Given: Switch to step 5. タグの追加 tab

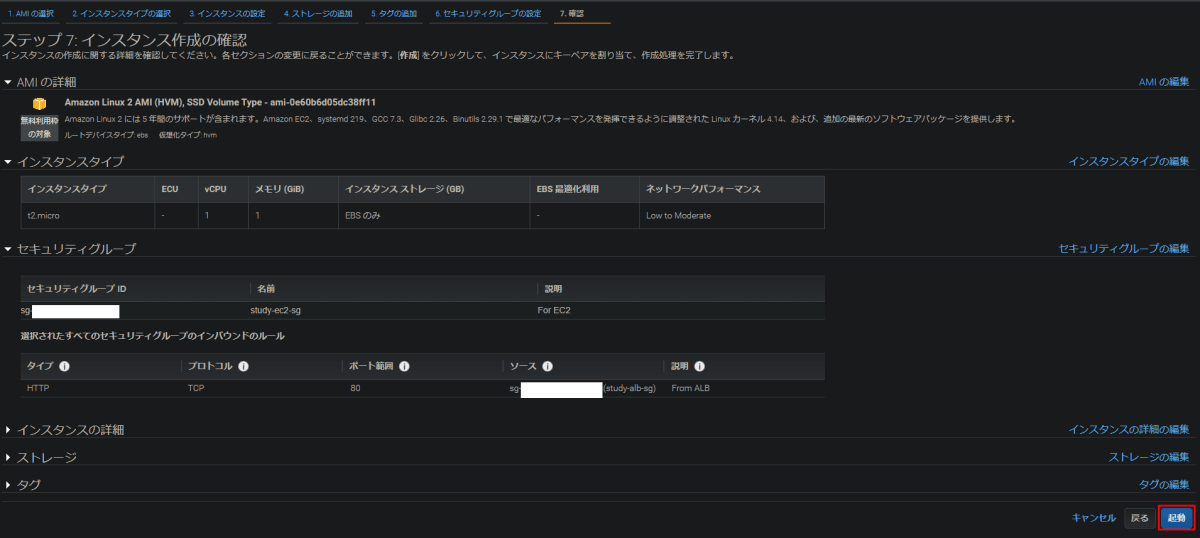Looking at the screenshot, I should 394,14.
